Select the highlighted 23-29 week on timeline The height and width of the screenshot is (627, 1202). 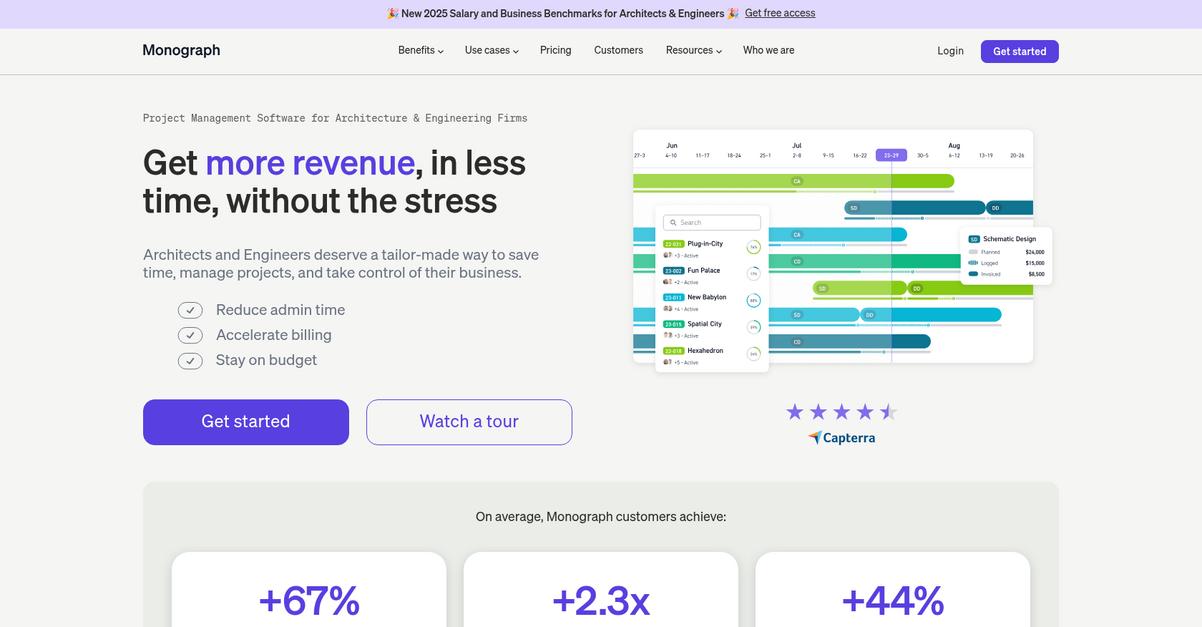[891, 155]
